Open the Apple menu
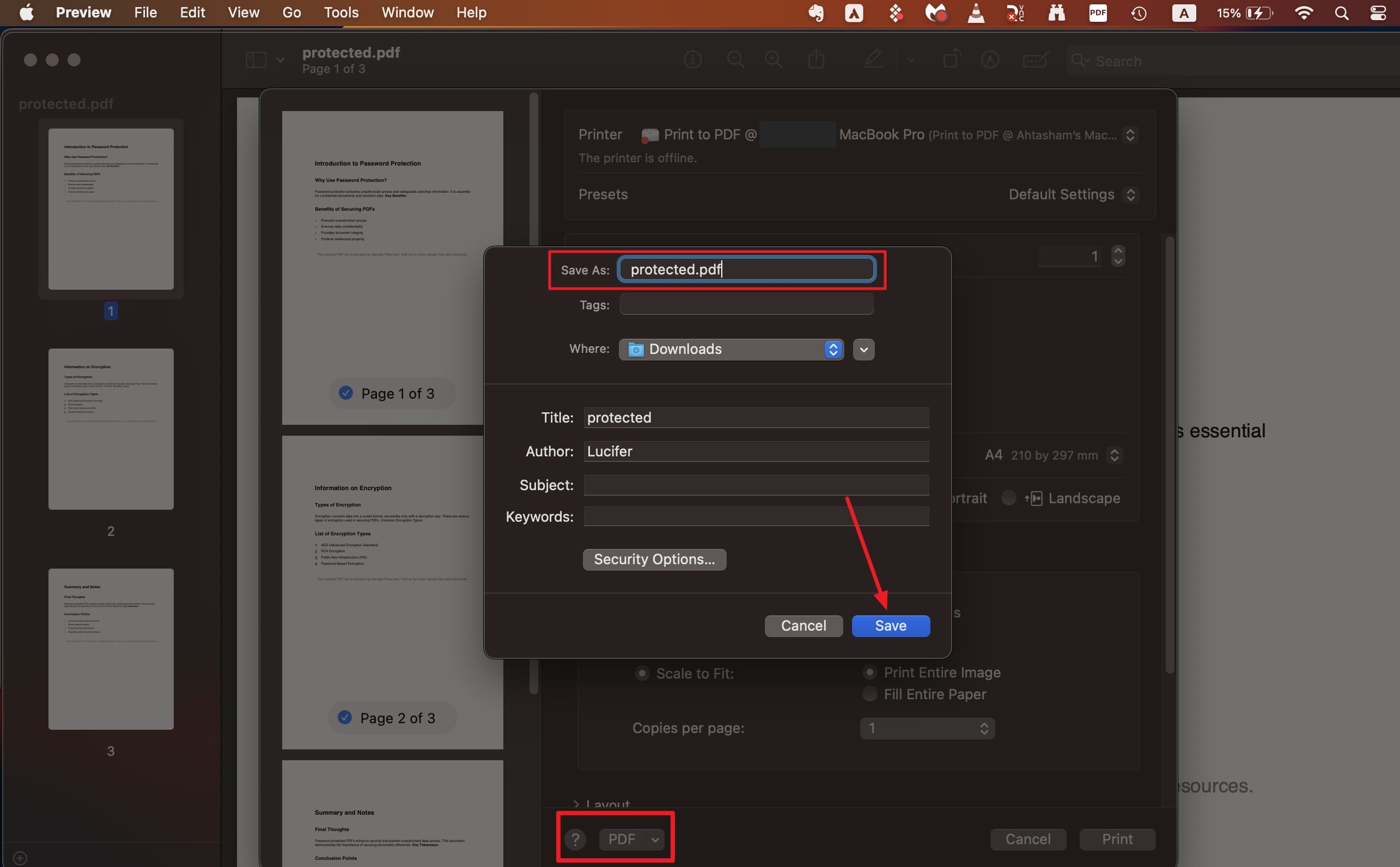 pyautogui.click(x=26, y=13)
